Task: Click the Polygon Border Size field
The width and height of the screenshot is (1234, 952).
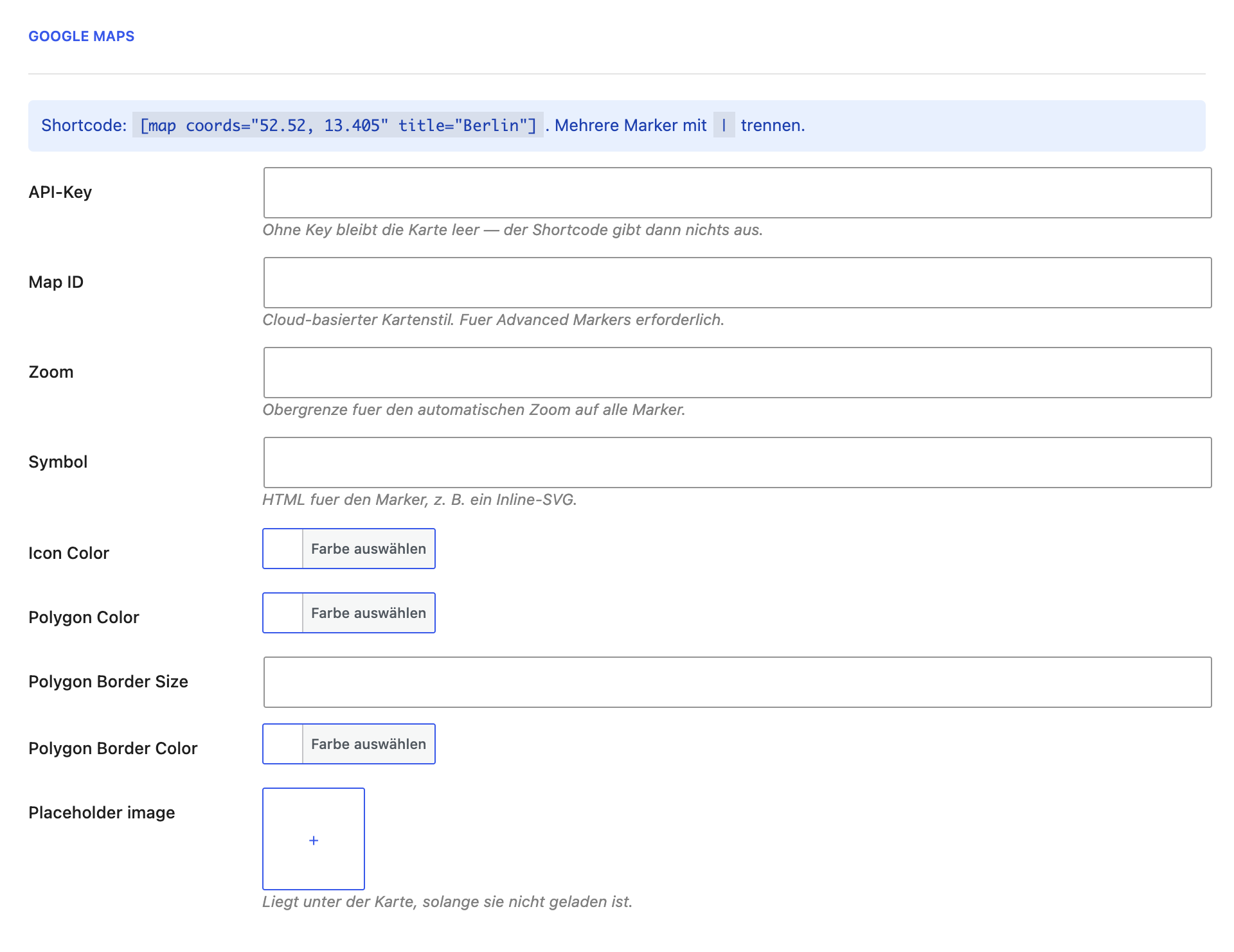Action: [737, 682]
